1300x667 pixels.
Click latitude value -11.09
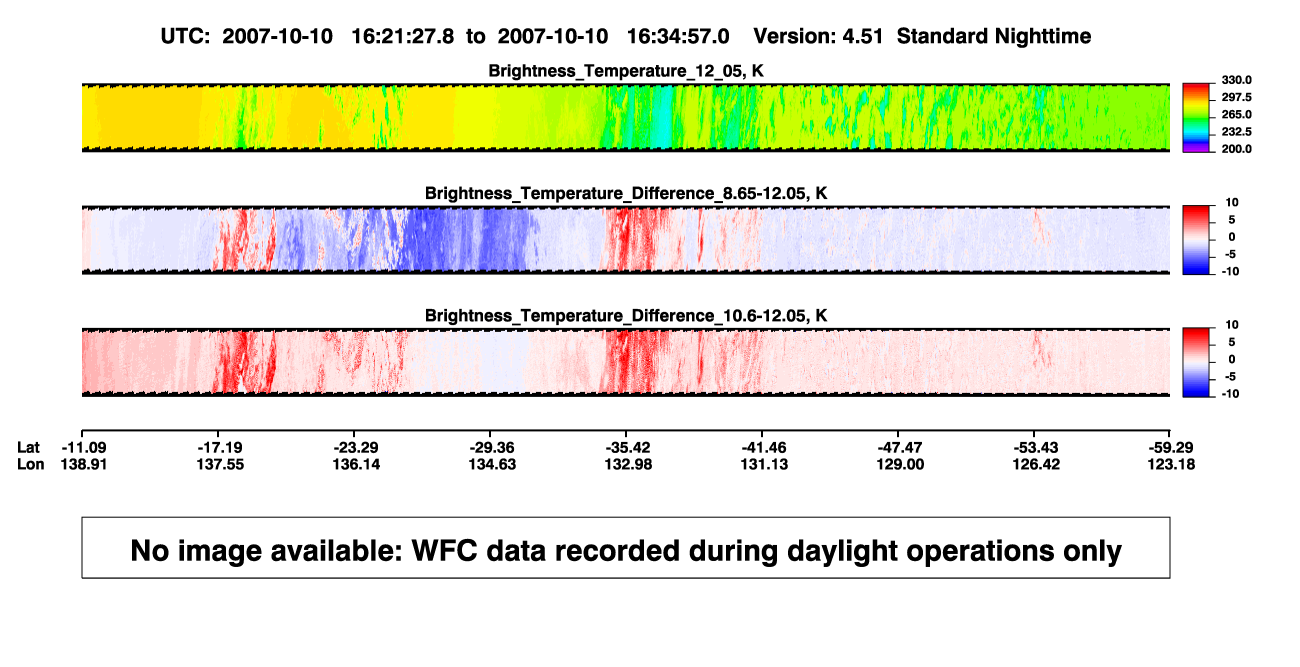pos(84,447)
